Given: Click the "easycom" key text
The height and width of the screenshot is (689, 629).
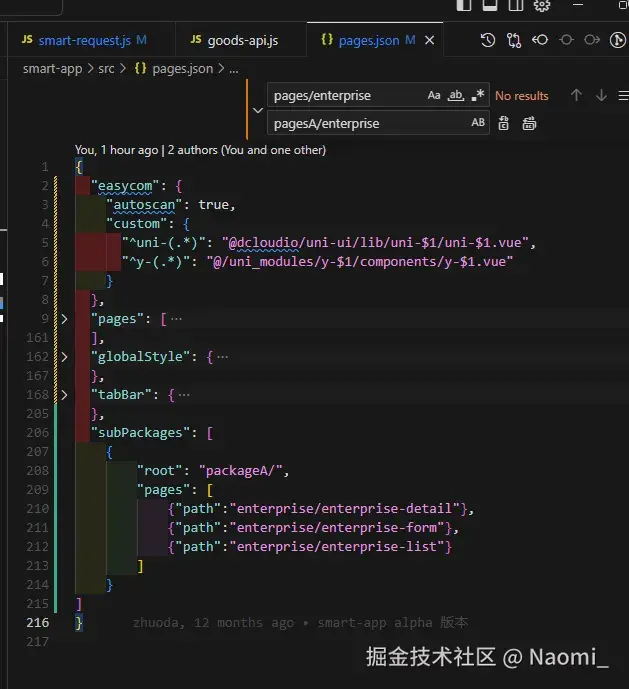Looking at the screenshot, I should point(124,186).
